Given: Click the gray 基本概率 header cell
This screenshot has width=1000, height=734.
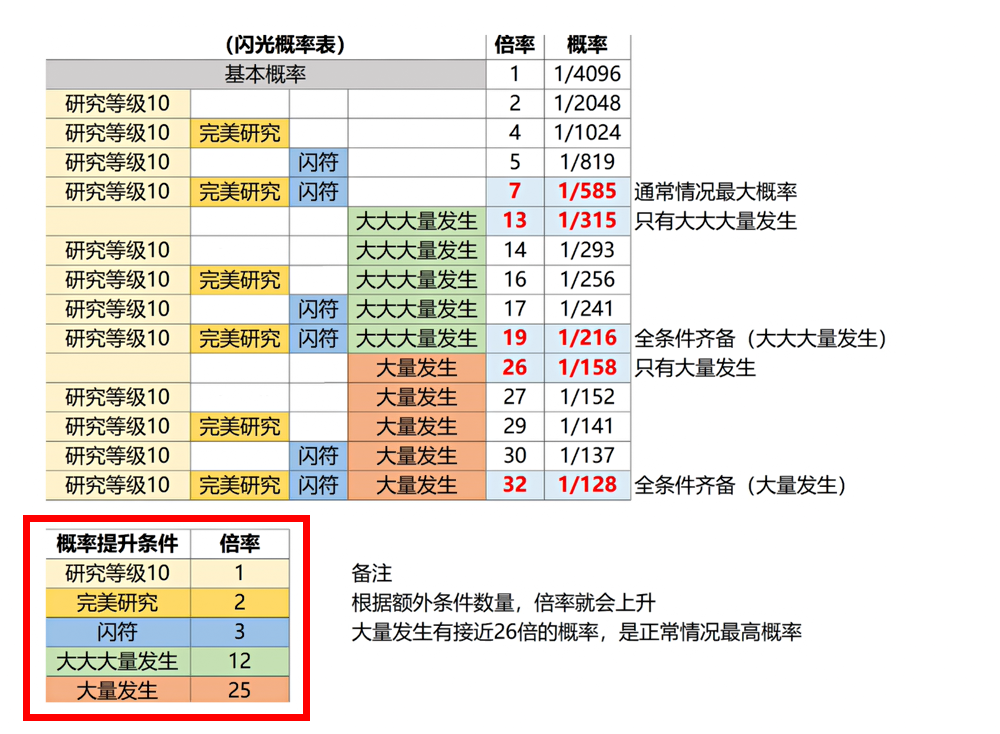Looking at the screenshot, I should coord(265,74).
